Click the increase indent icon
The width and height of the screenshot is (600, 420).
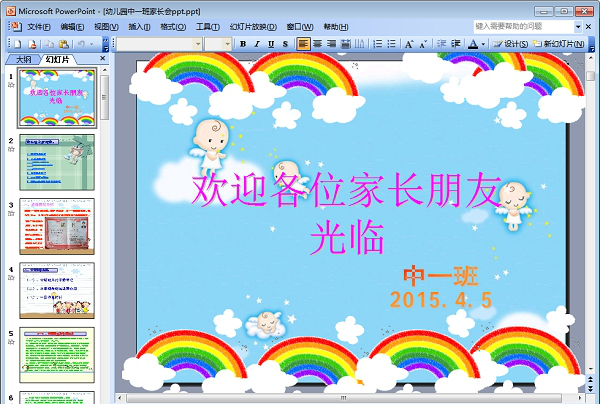coord(455,44)
